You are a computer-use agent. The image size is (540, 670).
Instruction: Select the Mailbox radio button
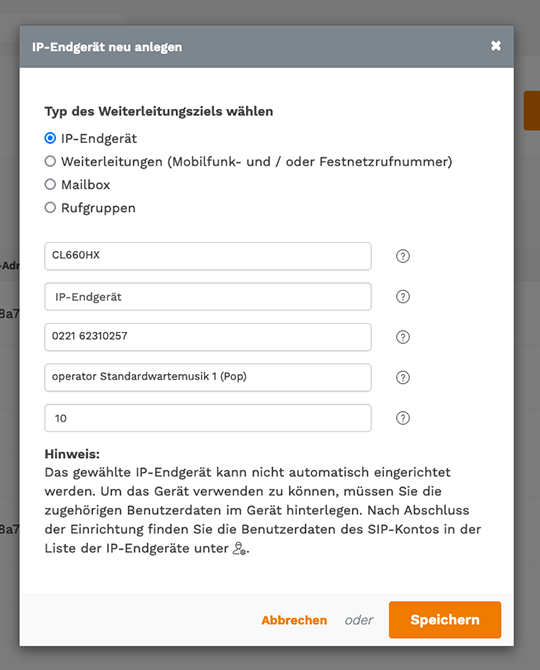click(x=50, y=184)
